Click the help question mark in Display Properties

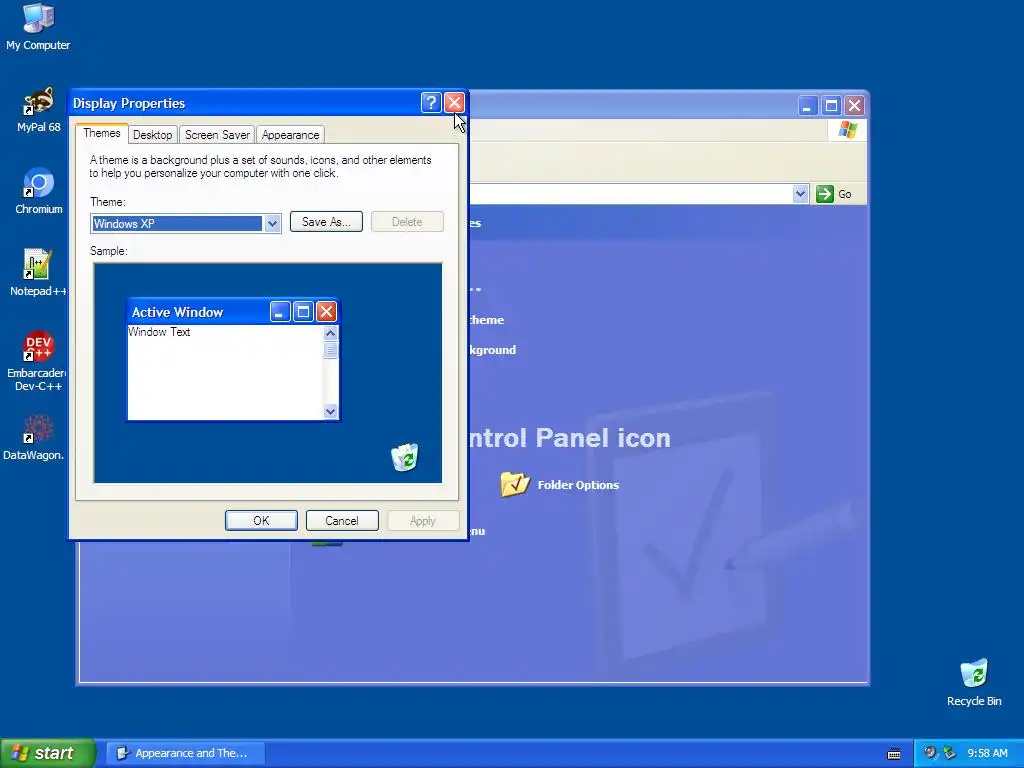(x=431, y=103)
